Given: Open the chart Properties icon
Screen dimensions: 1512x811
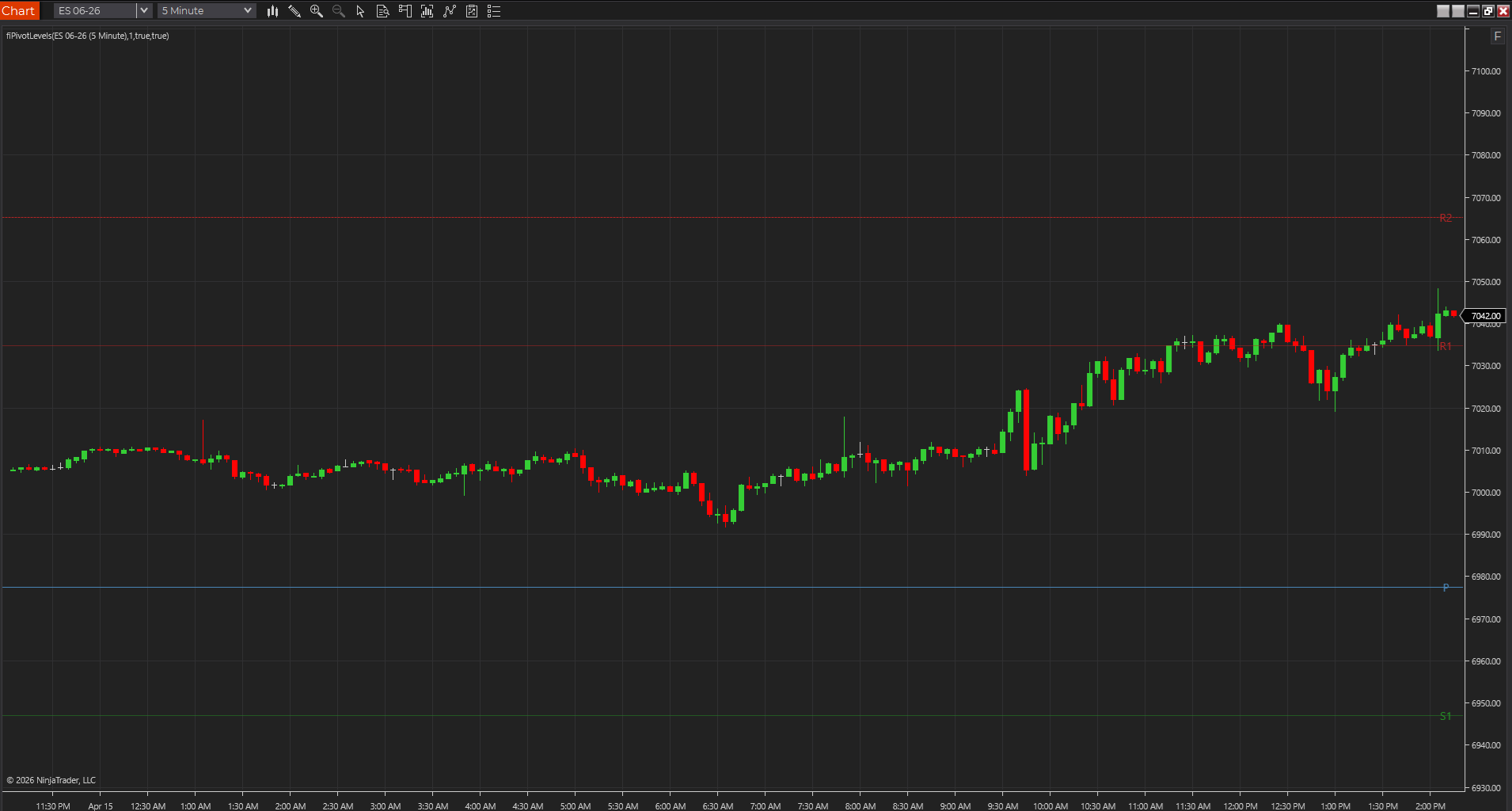Looking at the screenshot, I should coord(472,11).
